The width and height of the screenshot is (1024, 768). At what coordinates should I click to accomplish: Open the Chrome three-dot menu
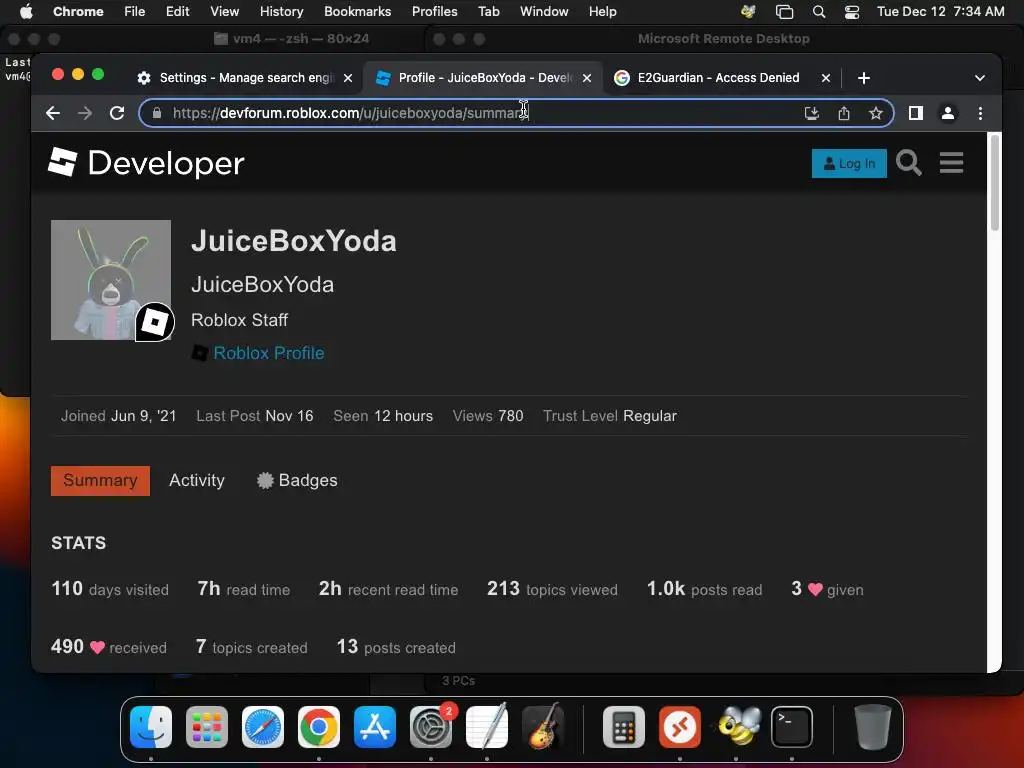tap(980, 113)
